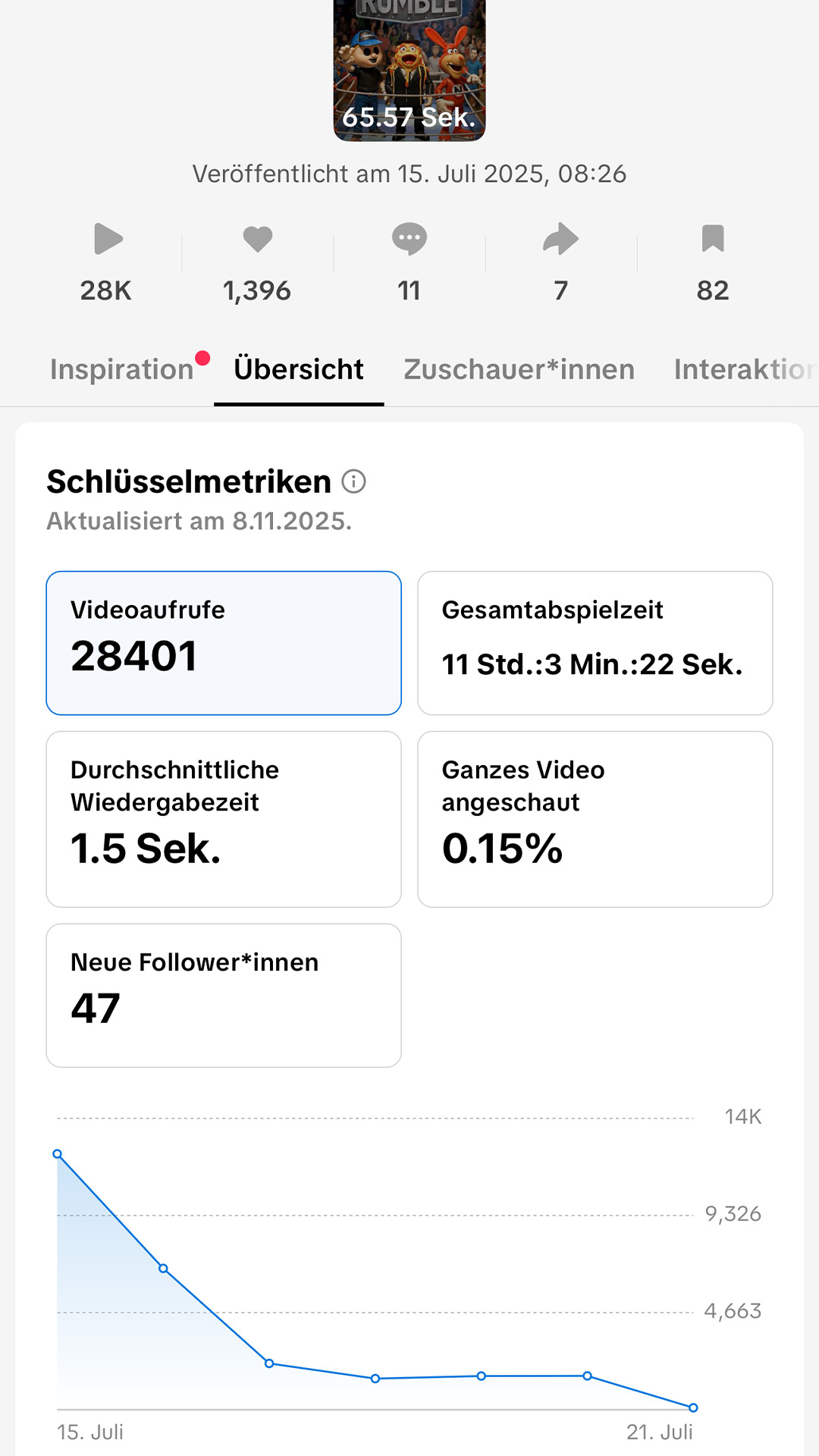Select the Gesamtabspielzeit metric card
Viewport: 819px width, 1456px height.
(x=595, y=643)
